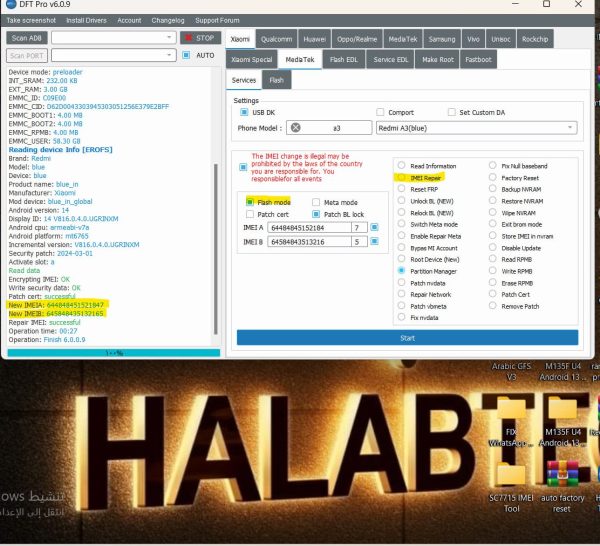Click the IMEI A number input field
Image resolution: width=600 pixels, height=546 pixels.
[309, 227]
